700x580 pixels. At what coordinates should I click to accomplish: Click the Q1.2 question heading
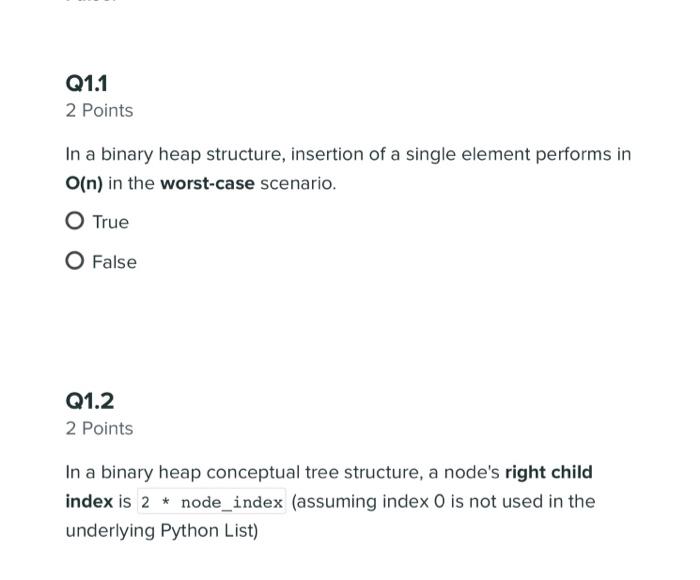click(x=89, y=401)
